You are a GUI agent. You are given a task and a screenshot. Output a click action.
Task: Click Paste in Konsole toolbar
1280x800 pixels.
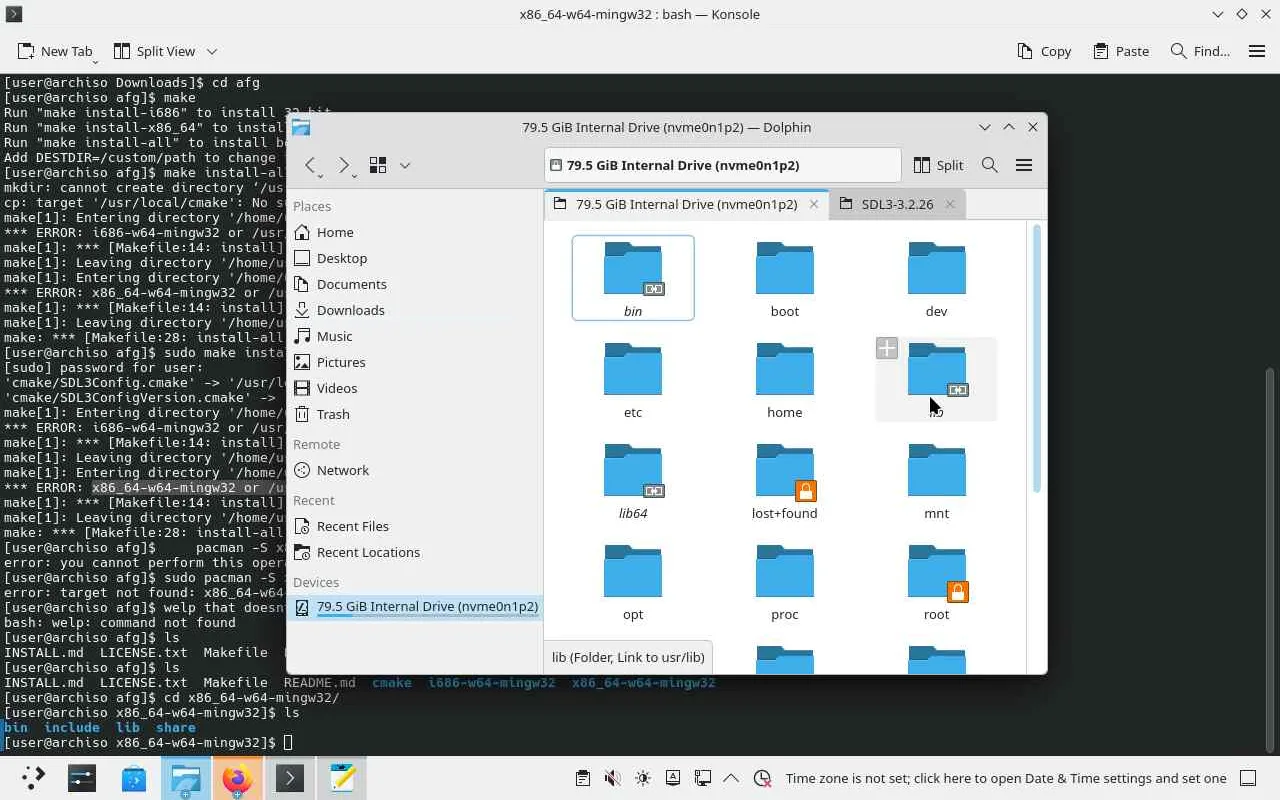point(1121,51)
